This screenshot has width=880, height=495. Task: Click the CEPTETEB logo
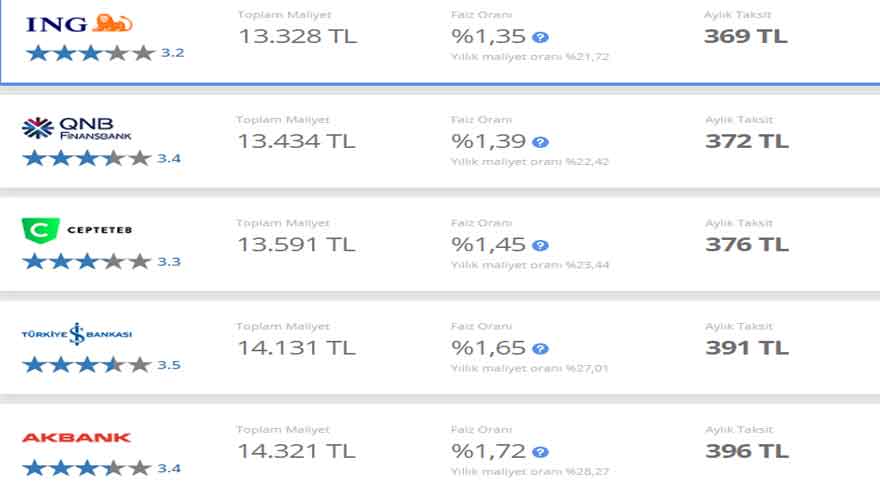[77, 230]
